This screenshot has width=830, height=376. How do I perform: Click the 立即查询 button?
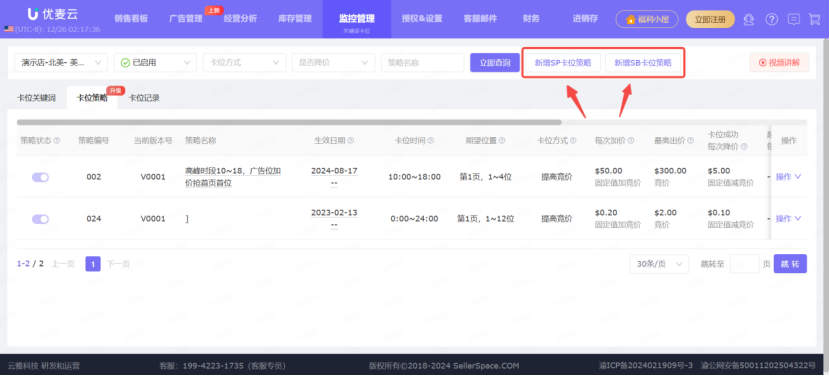(x=495, y=62)
